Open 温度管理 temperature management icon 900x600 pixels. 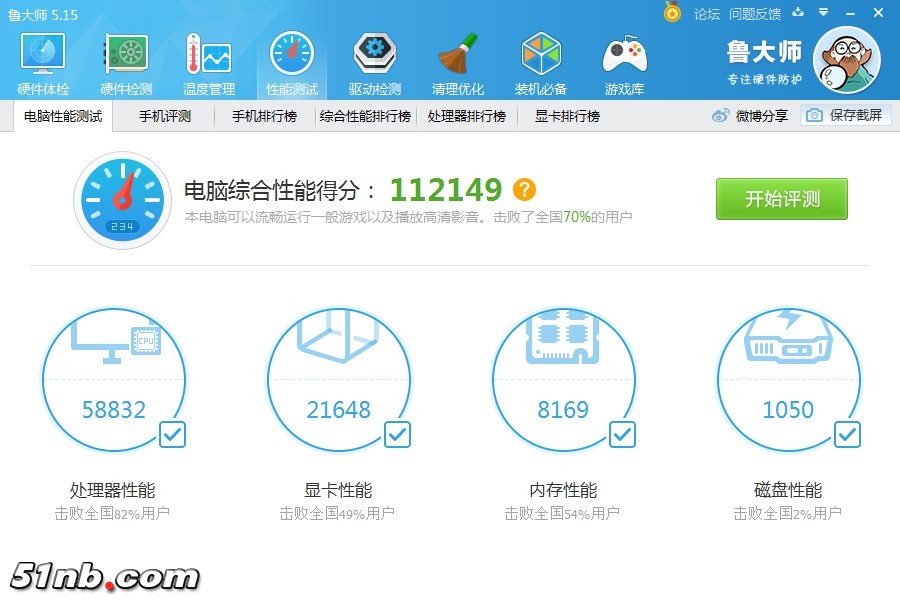pyautogui.click(x=209, y=63)
